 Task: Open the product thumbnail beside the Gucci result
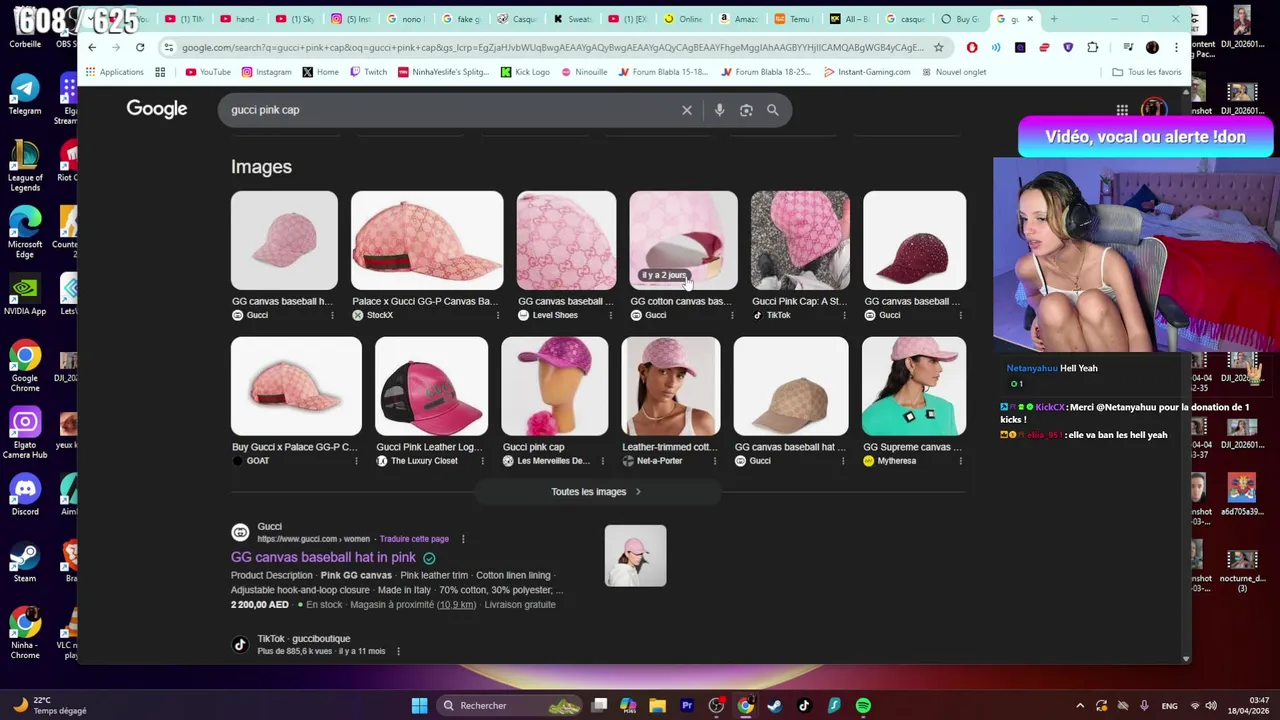tap(635, 555)
